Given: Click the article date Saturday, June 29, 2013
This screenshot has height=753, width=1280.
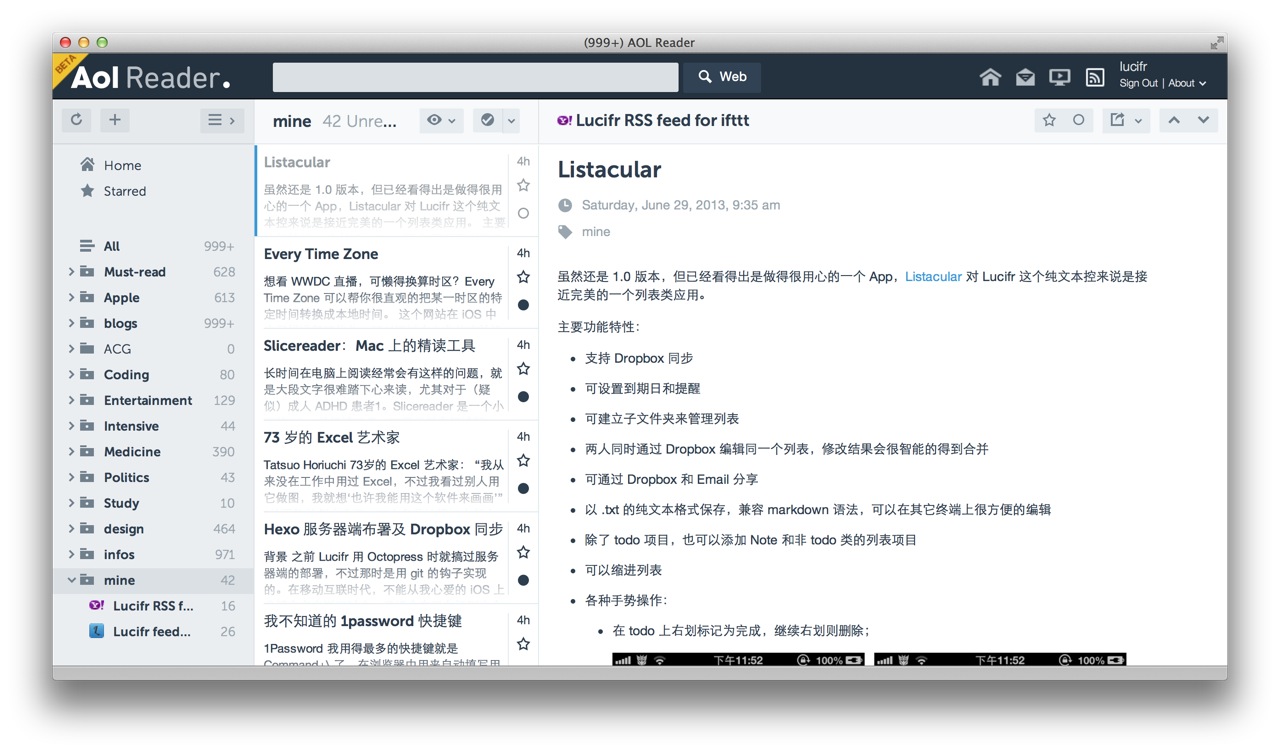Looking at the screenshot, I should point(681,205).
